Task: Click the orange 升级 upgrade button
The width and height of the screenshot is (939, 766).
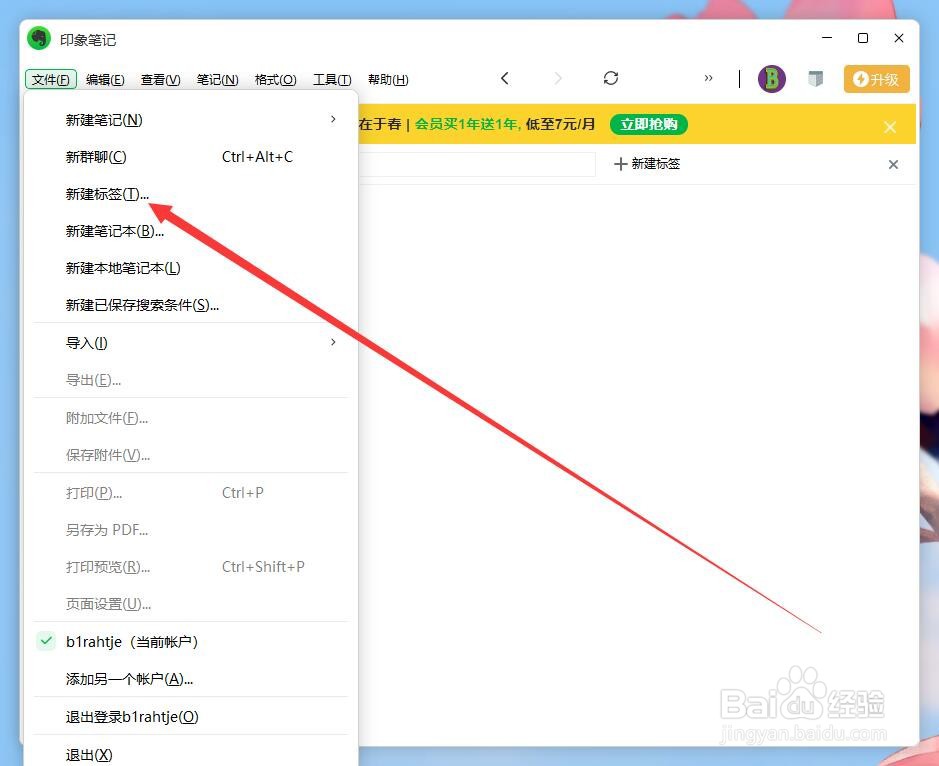Action: coord(877,79)
